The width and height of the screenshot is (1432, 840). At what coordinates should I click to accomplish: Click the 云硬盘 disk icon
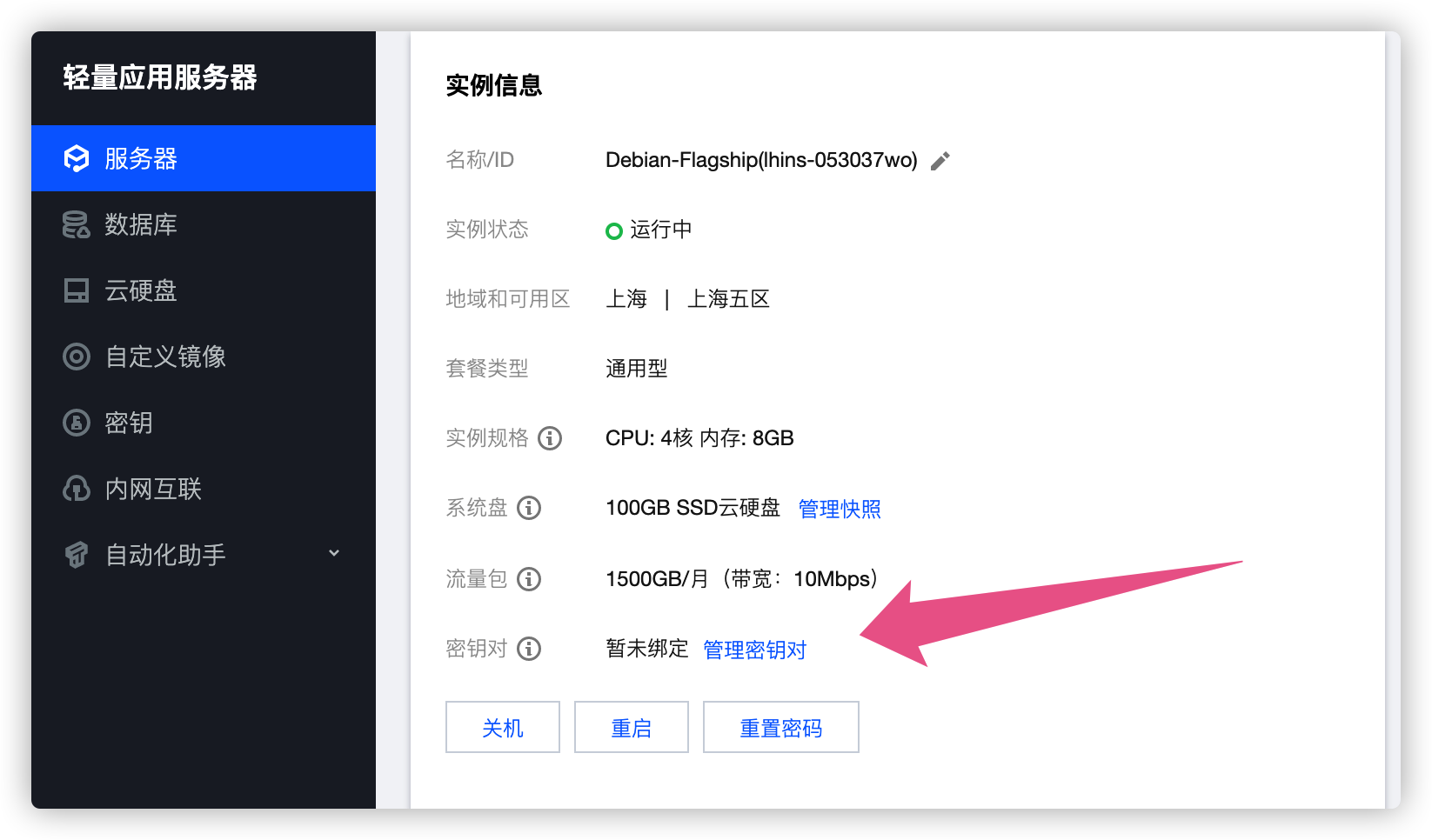(x=77, y=290)
